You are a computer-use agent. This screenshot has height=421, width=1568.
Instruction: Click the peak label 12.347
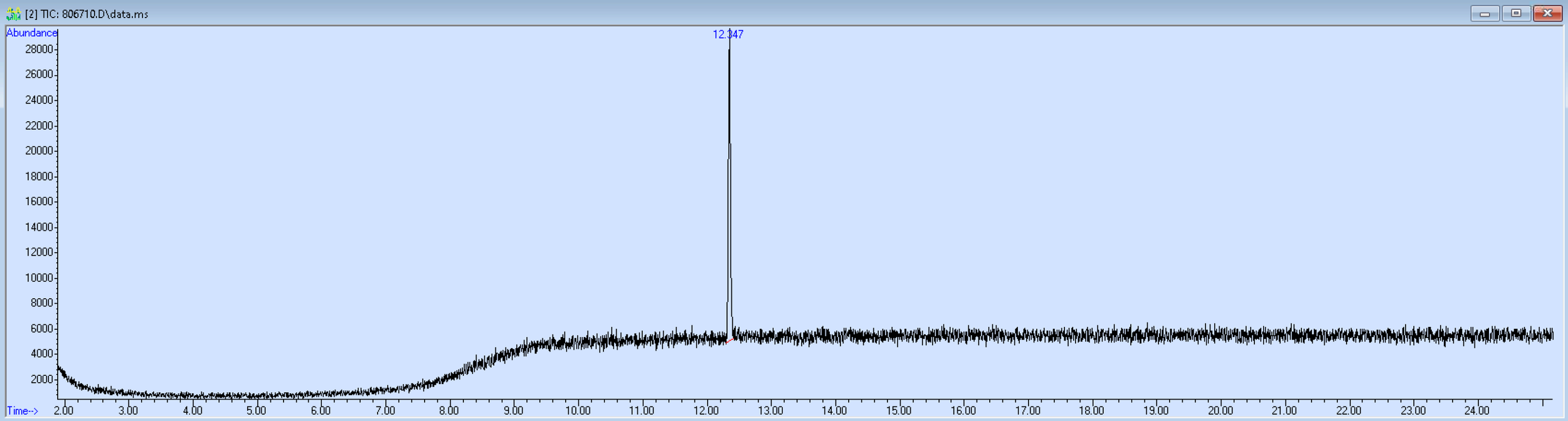[728, 35]
